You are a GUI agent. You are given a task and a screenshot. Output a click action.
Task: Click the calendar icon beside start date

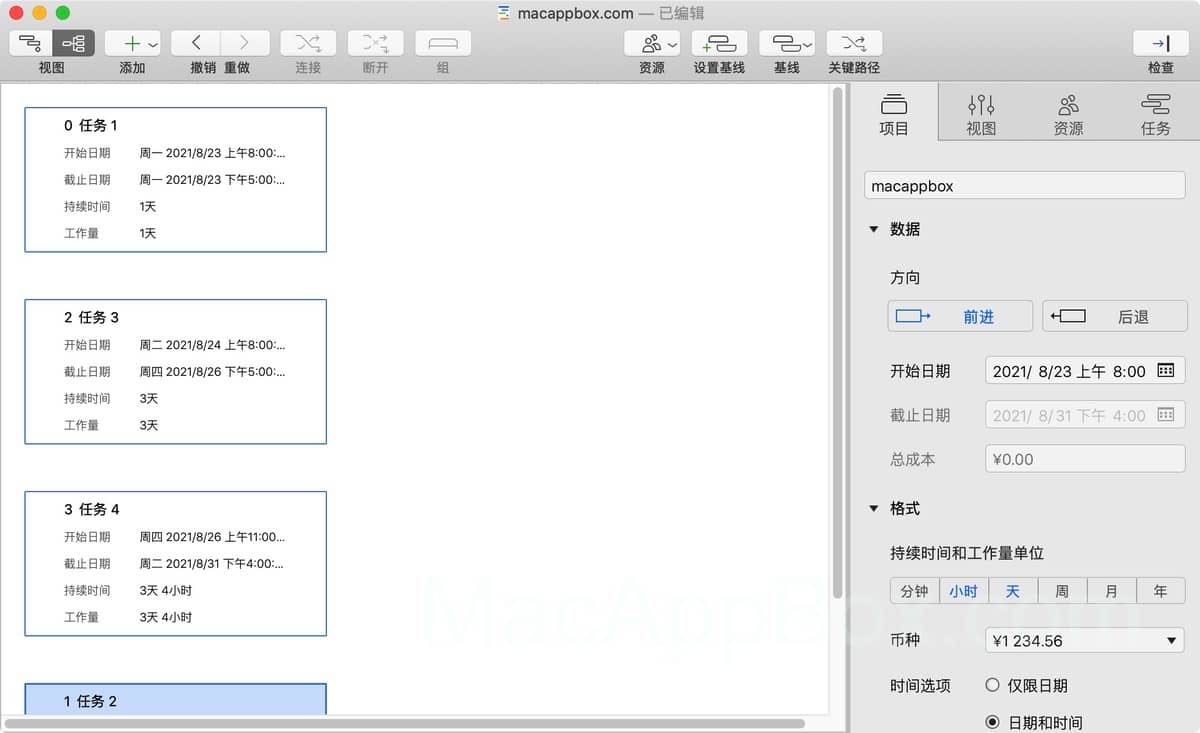pos(1165,371)
